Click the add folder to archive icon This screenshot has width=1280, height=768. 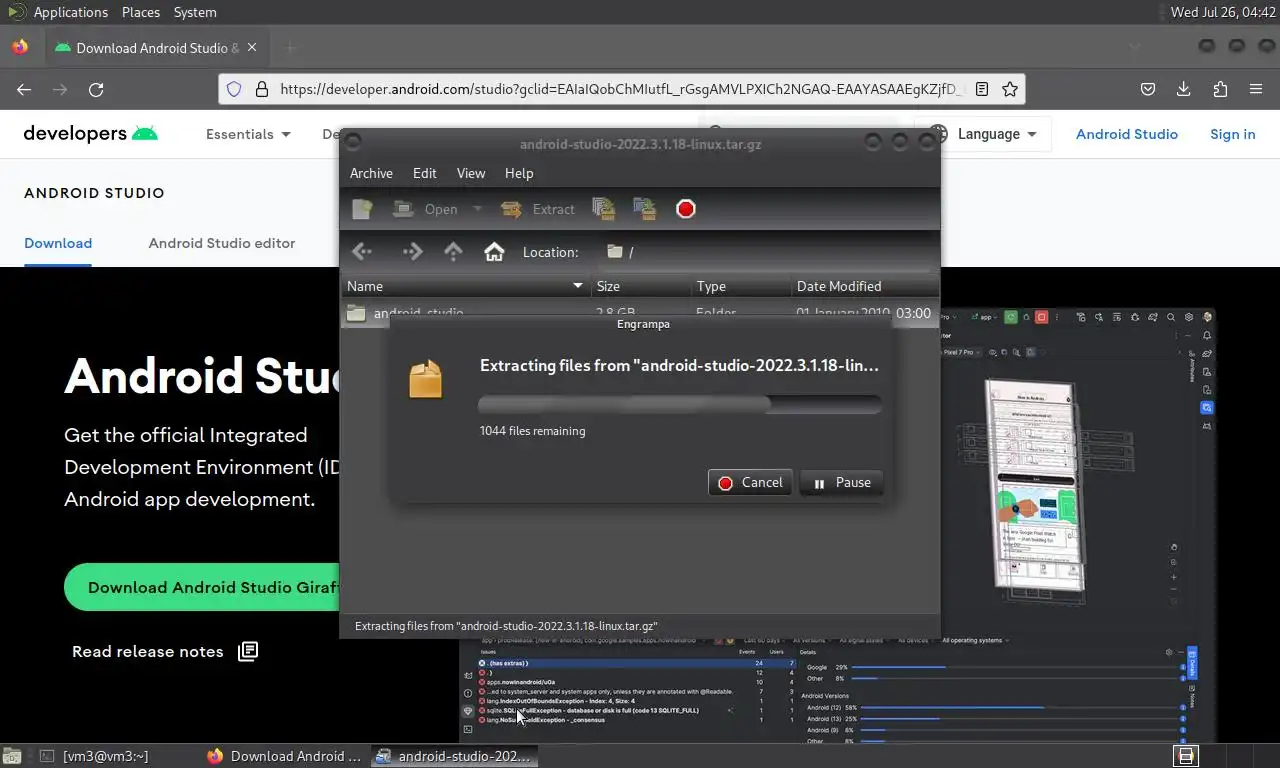(644, 209)
